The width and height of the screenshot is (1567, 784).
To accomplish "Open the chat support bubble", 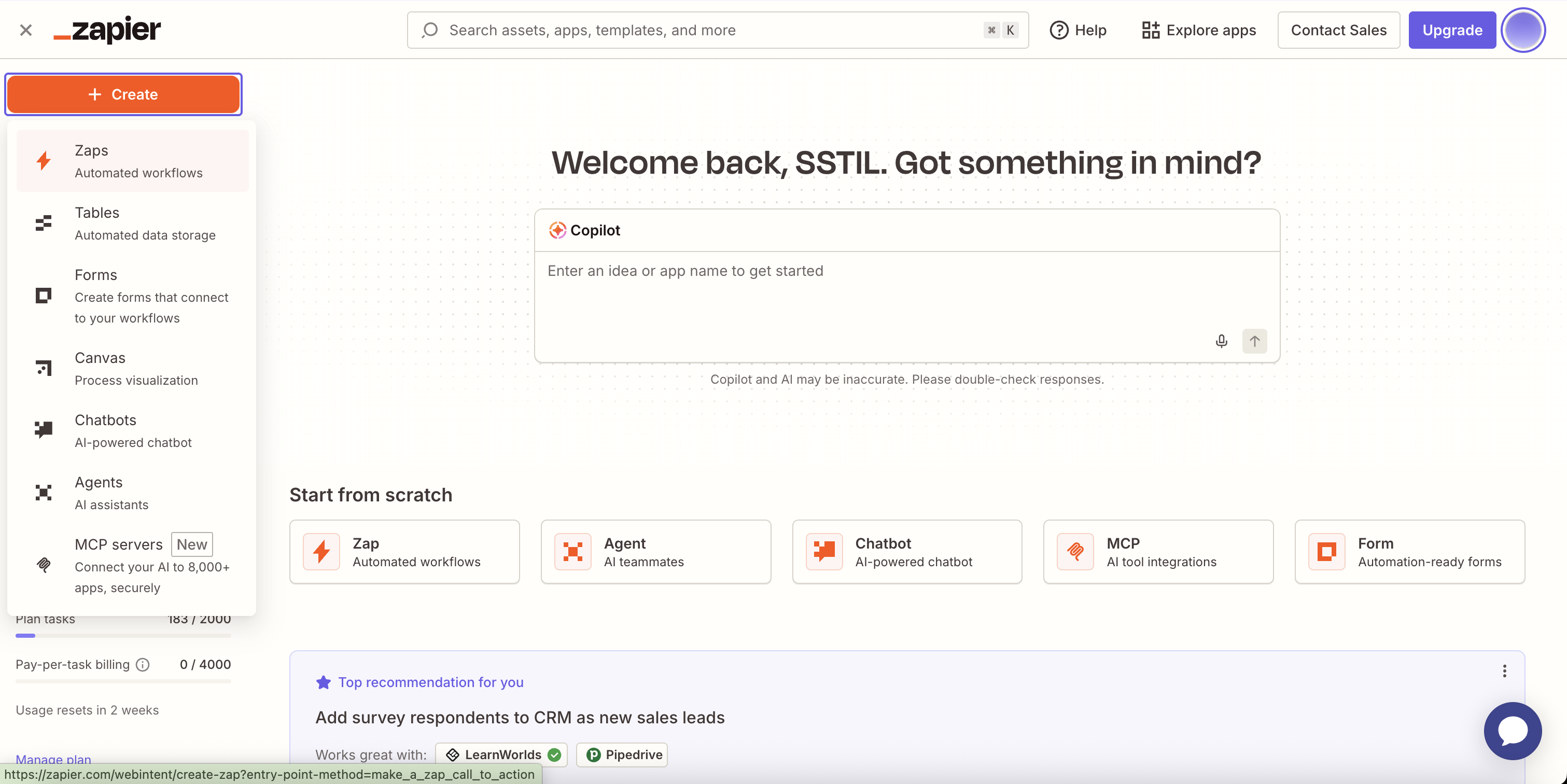I will coord(1512,731).
